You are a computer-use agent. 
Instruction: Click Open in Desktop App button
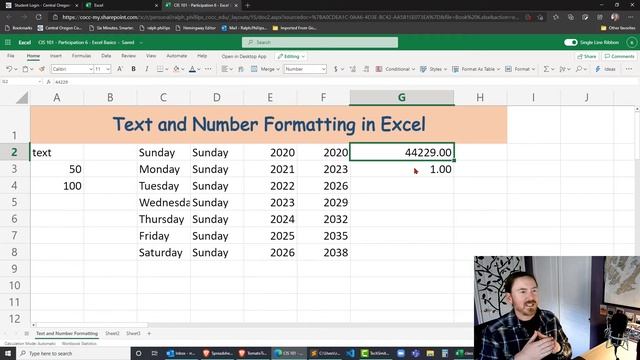(x=244, y=56)
